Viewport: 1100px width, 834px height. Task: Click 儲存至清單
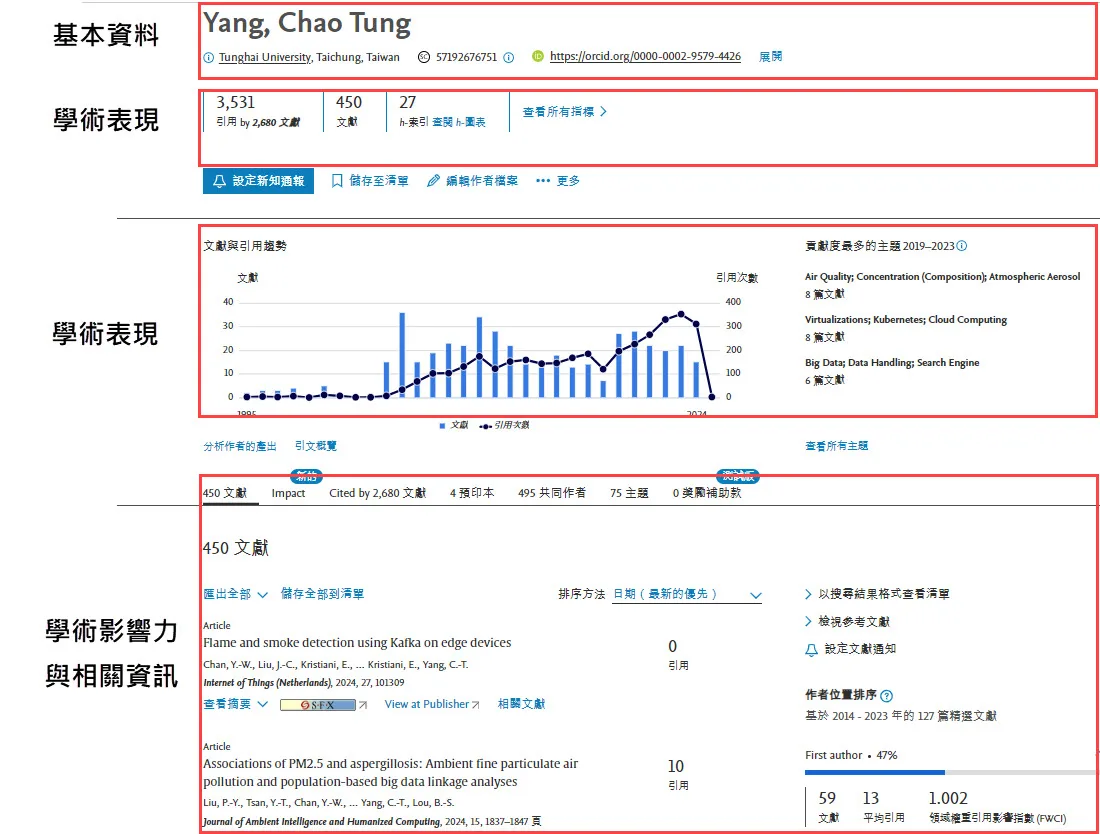click(x=370, y=181)
